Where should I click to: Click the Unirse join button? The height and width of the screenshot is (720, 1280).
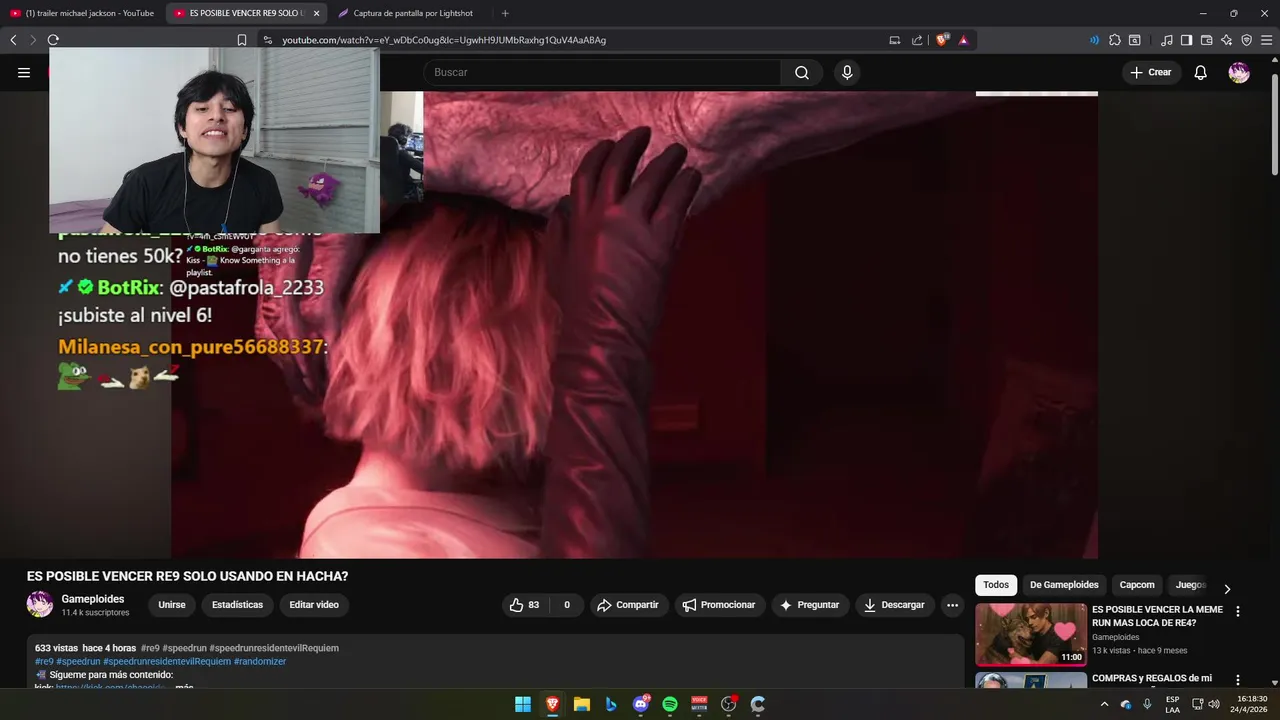(x=172, y=605)
